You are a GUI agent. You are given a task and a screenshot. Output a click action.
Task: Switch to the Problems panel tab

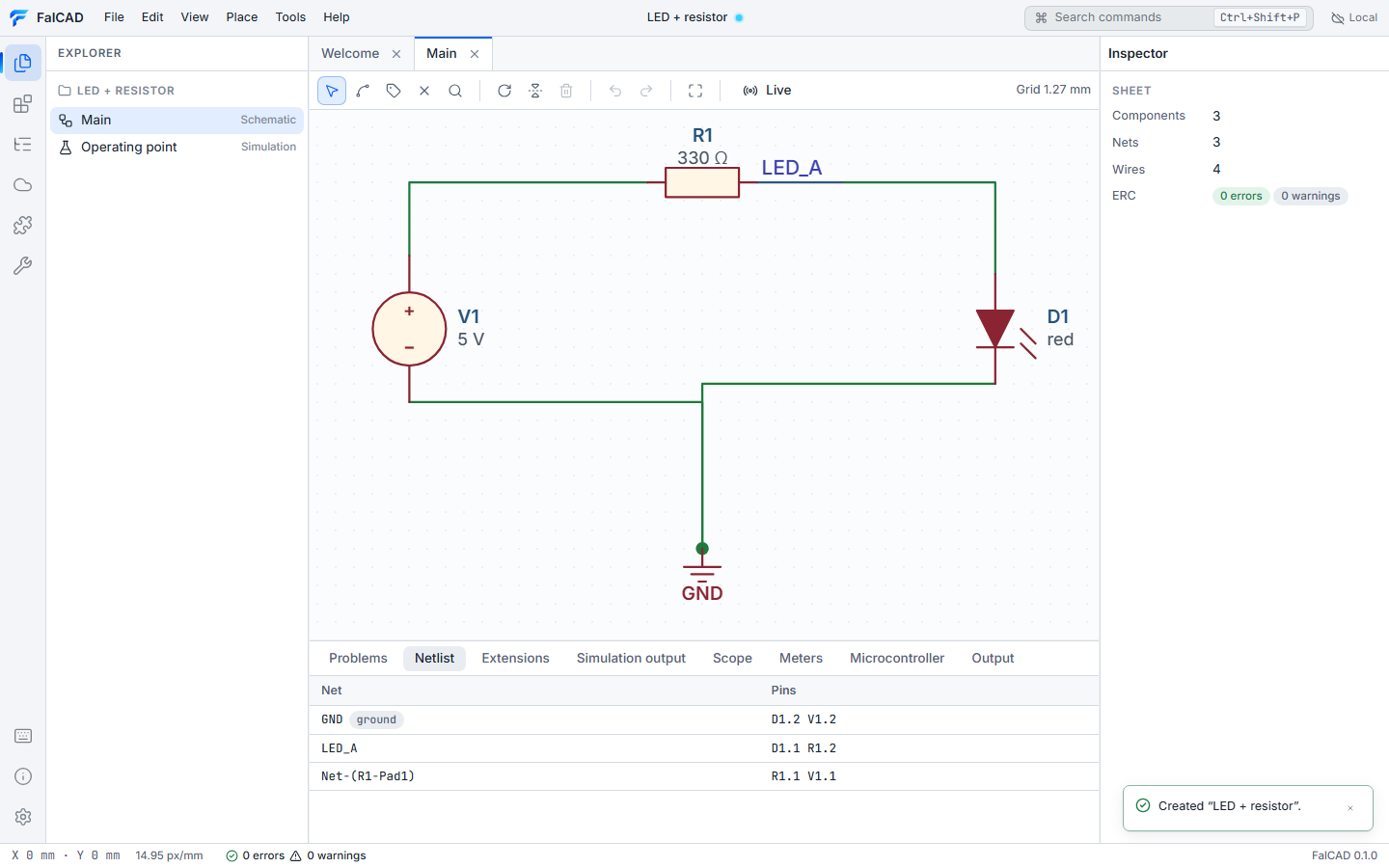pos(358,659)
